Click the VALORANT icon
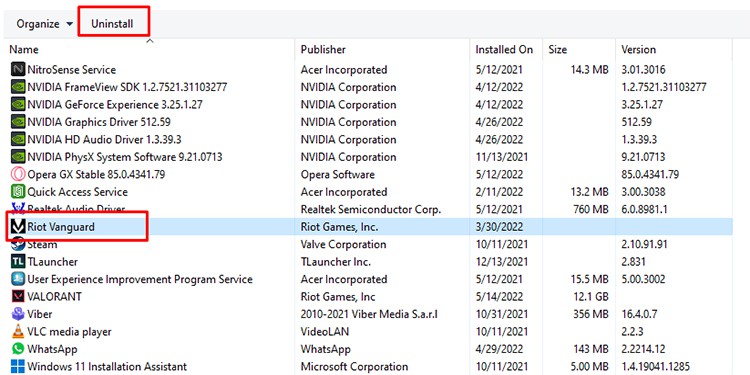This screenshot has width=750, height=375. [x=18, y=297]
